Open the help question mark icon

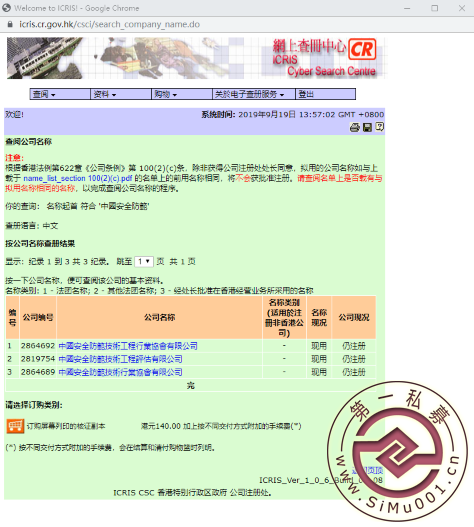380,127
